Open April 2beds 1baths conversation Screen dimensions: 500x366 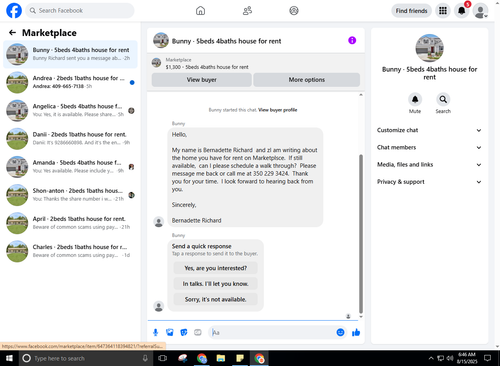point(70,223)
